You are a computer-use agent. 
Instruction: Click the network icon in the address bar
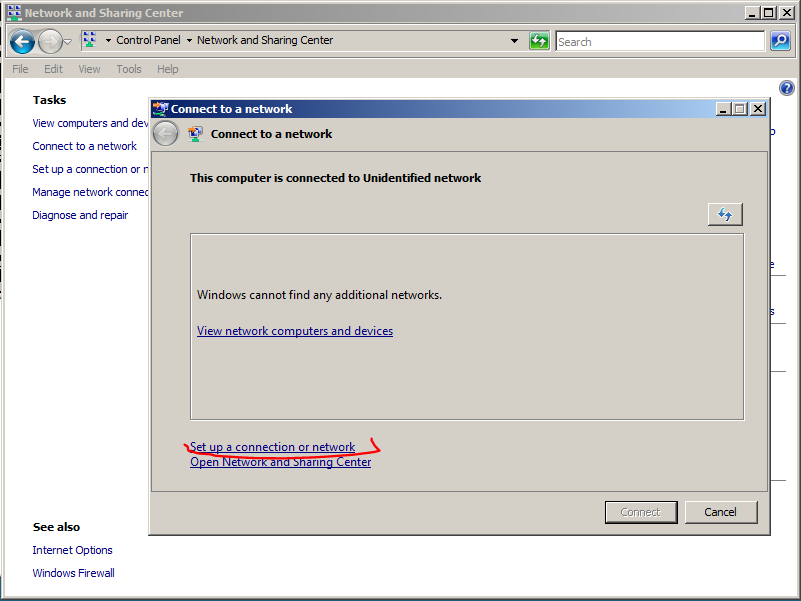click(x=90, y=40)
